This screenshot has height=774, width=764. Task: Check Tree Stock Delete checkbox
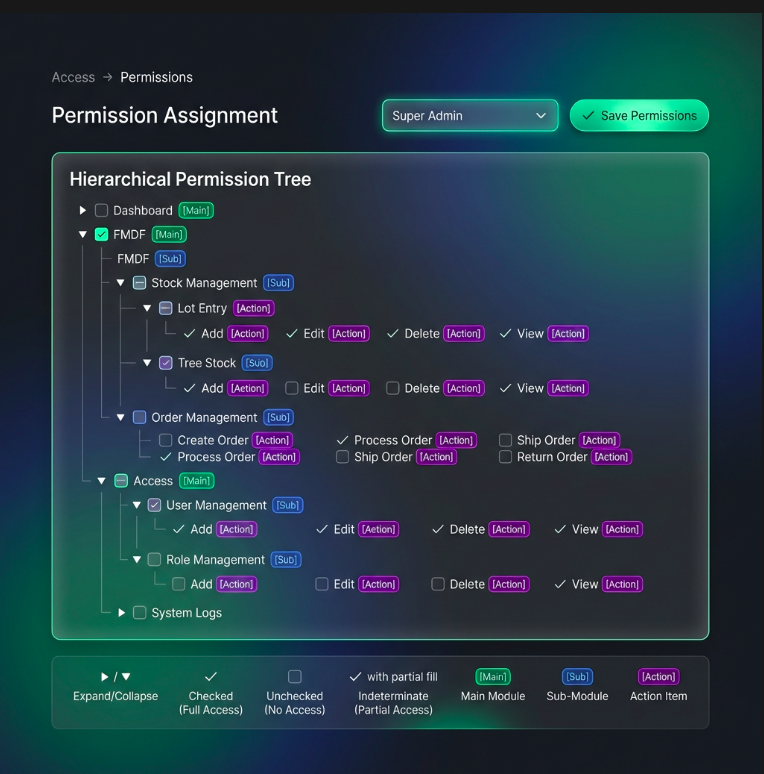pos(393,388)
